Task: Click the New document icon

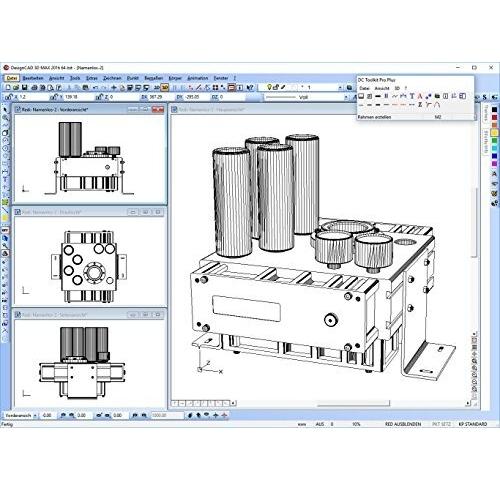Action: [x=8, y=88]
